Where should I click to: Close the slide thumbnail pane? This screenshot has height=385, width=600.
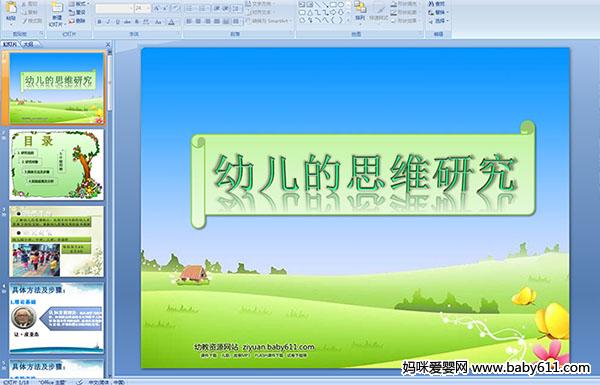point(108,44)
